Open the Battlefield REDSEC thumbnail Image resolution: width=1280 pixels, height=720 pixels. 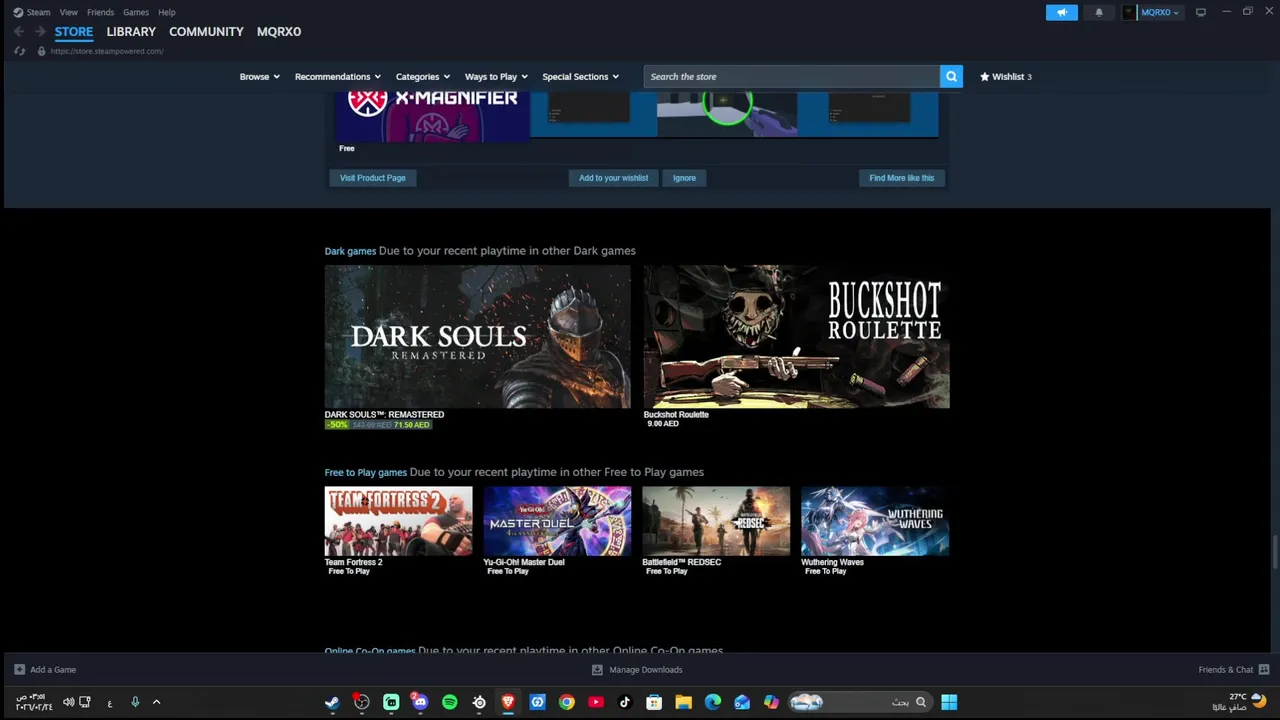click(x=716, y=521)
